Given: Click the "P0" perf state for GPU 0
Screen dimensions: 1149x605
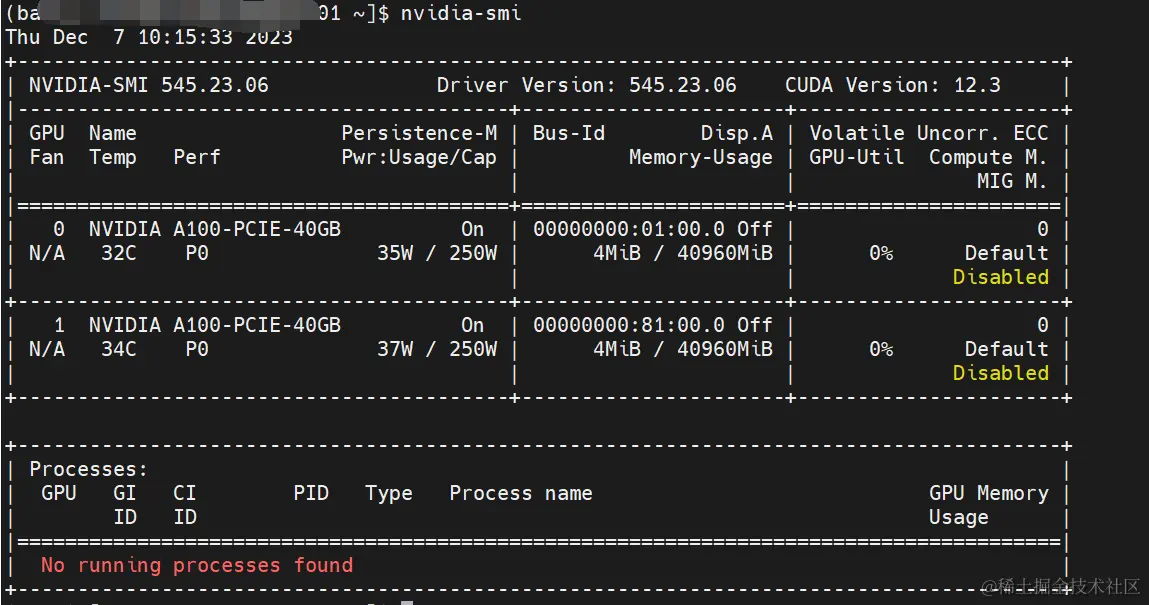Looking at the screenshot, I should click(x=196, y=253).
